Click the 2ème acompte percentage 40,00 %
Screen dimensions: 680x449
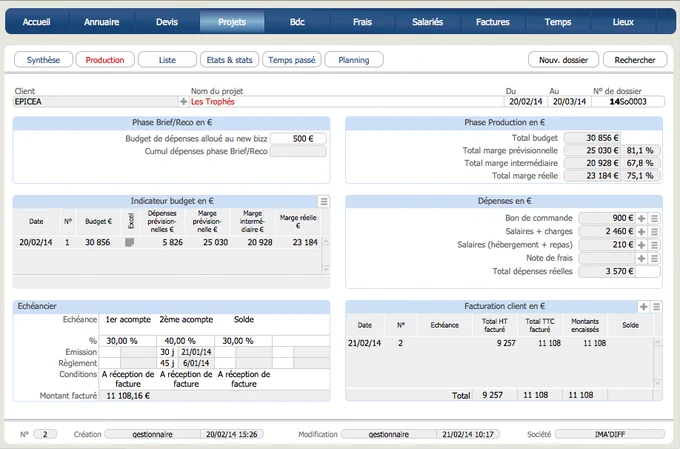[x=186, y=341]
